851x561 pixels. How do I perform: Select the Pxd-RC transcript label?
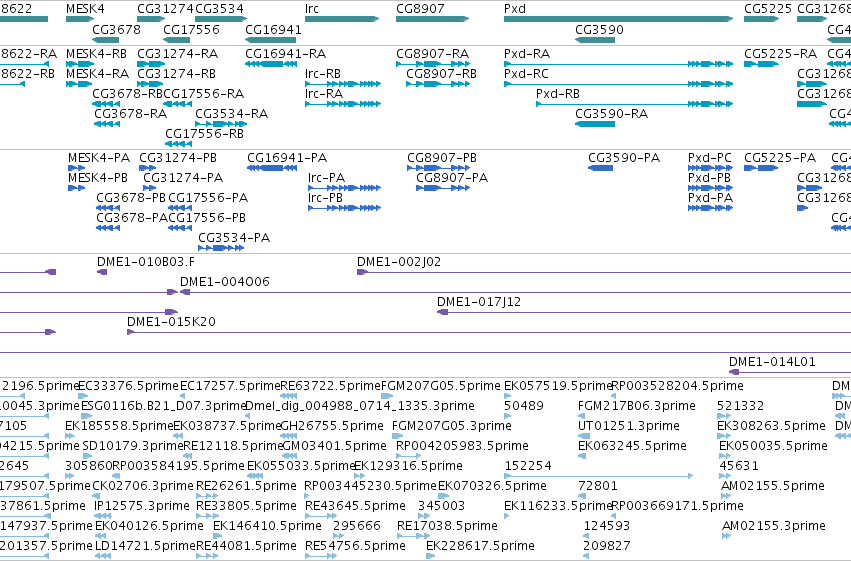point(526,74)
